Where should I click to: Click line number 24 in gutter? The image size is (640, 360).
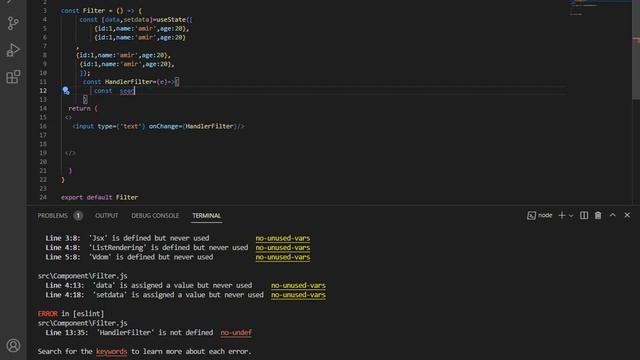[x=43, y=197]
